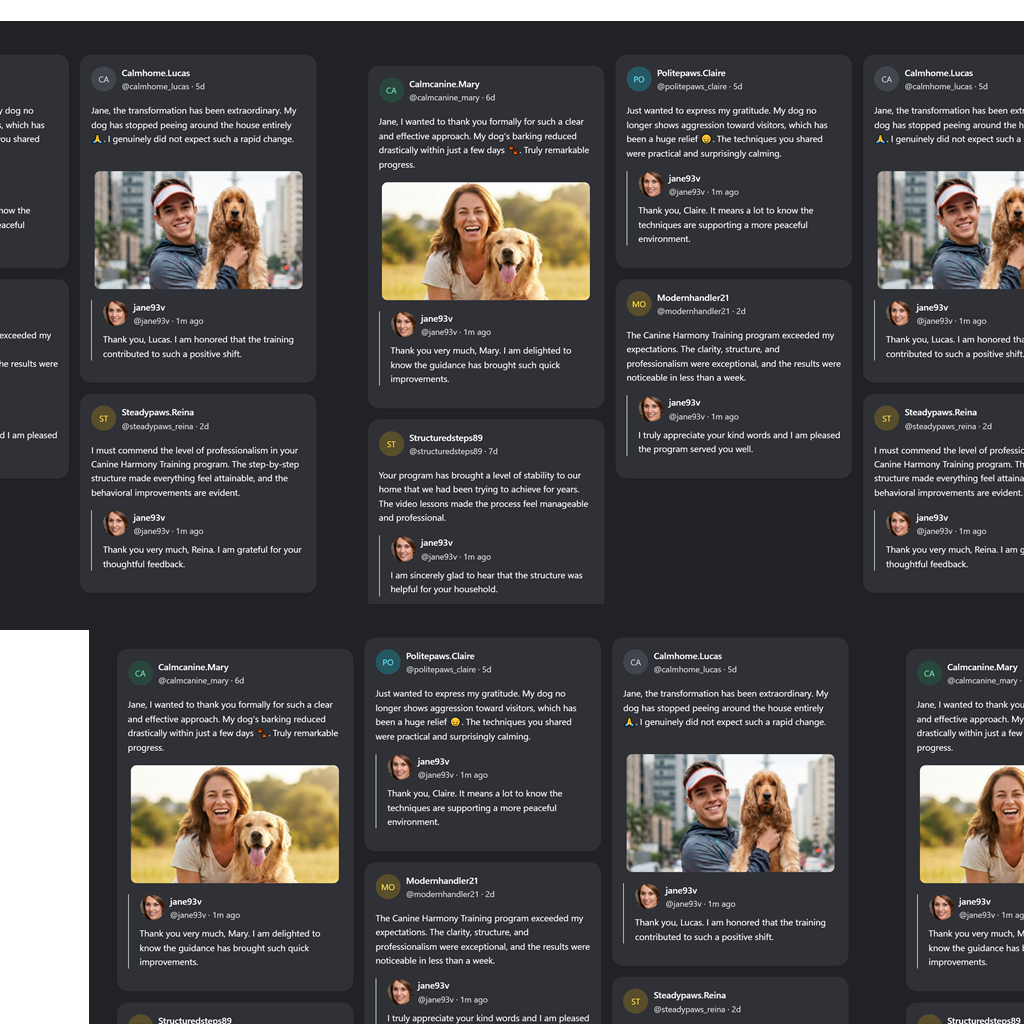
Task: Click the ST avatar beside lower-row Steadypaws.Reina
Action: pos(635,1002)
